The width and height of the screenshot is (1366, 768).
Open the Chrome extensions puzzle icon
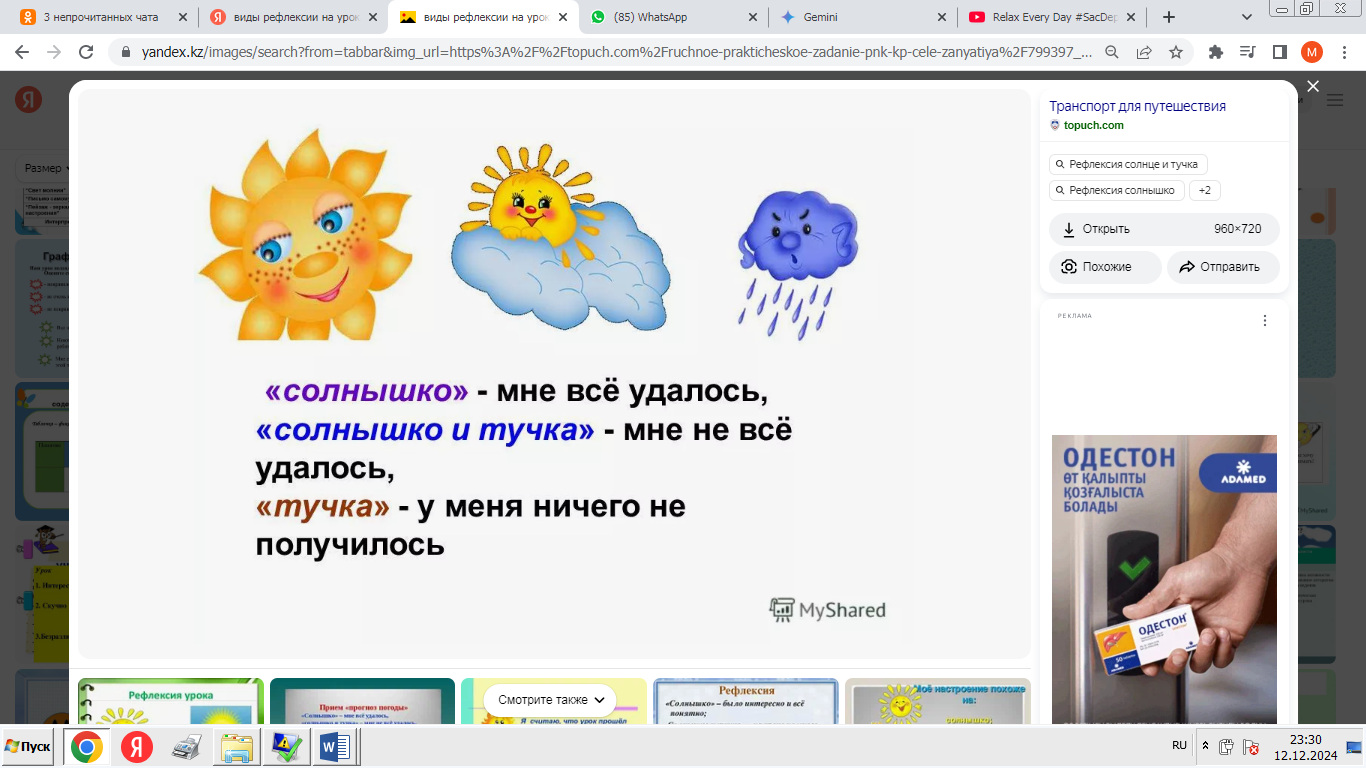point(1216,52)
